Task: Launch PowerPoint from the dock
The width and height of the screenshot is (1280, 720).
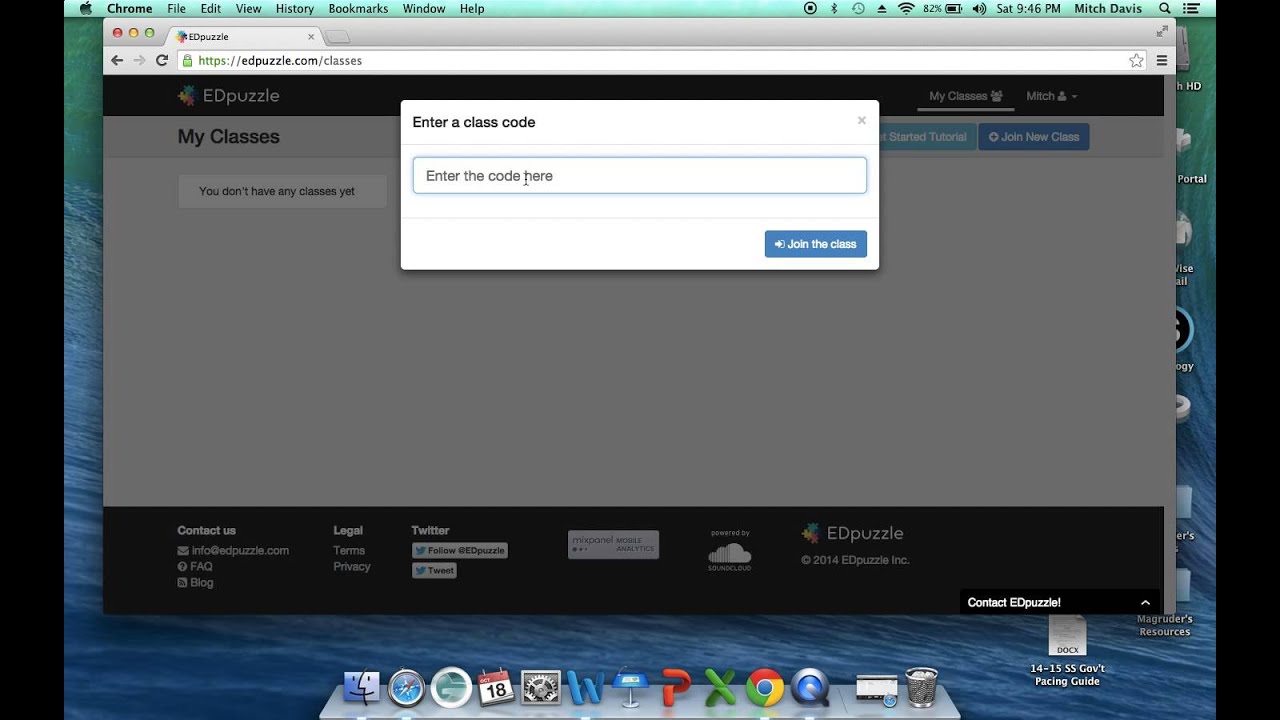Action: [x=676, y=687]
